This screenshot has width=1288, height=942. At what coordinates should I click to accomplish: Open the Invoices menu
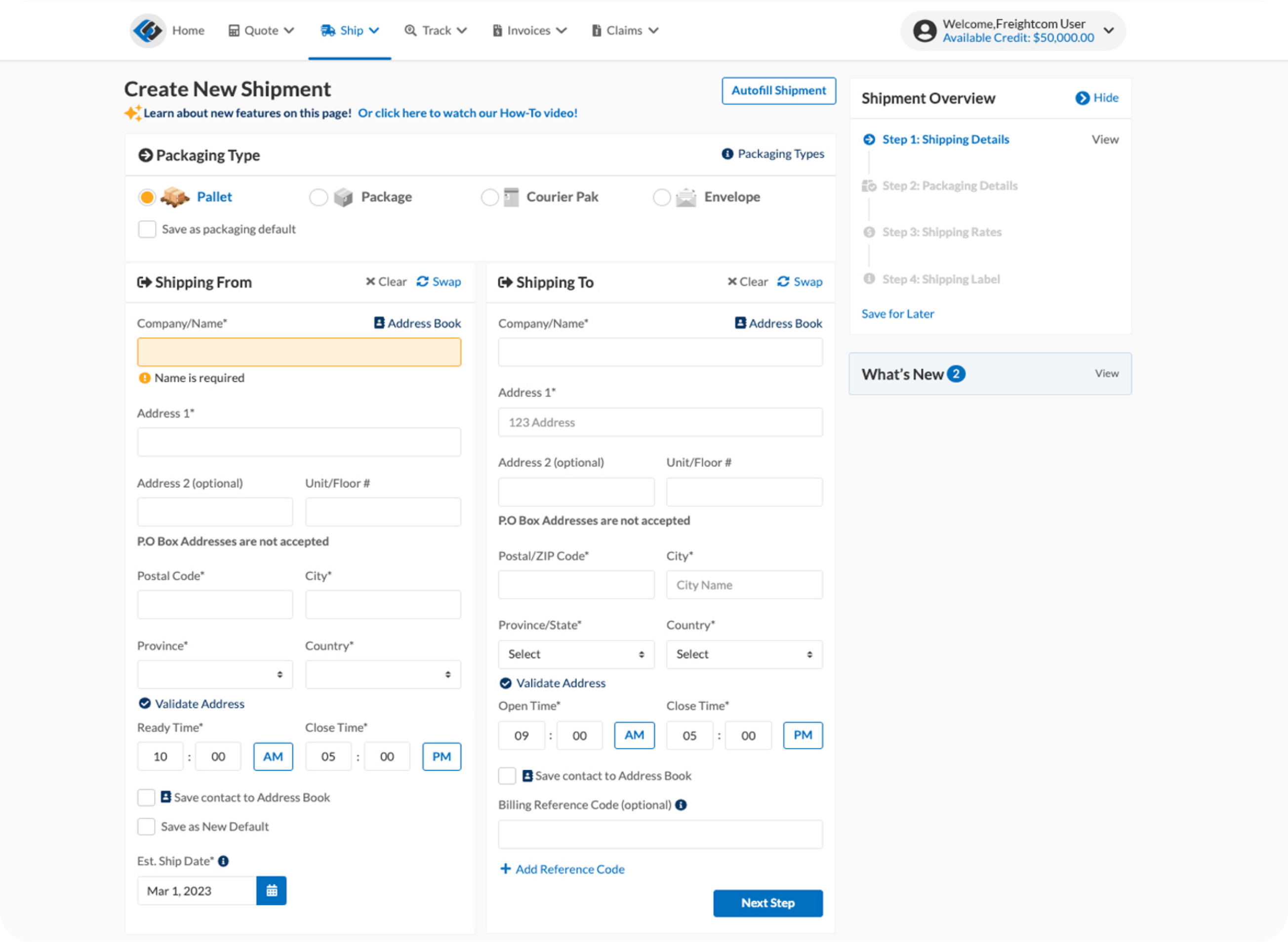click(x=529, y=30)
